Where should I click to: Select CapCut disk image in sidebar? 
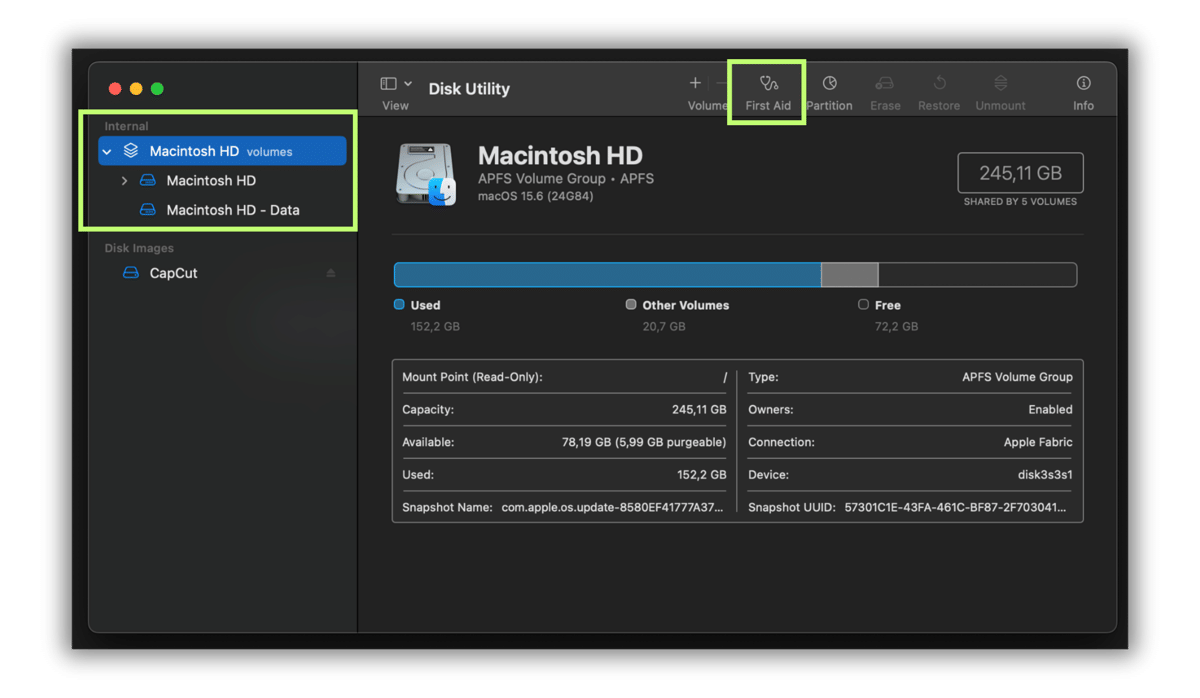point(173,273)
